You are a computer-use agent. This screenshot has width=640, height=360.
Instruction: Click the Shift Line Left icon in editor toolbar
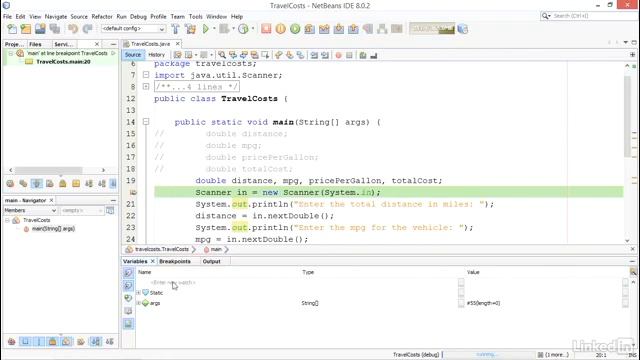click(314, 55)
